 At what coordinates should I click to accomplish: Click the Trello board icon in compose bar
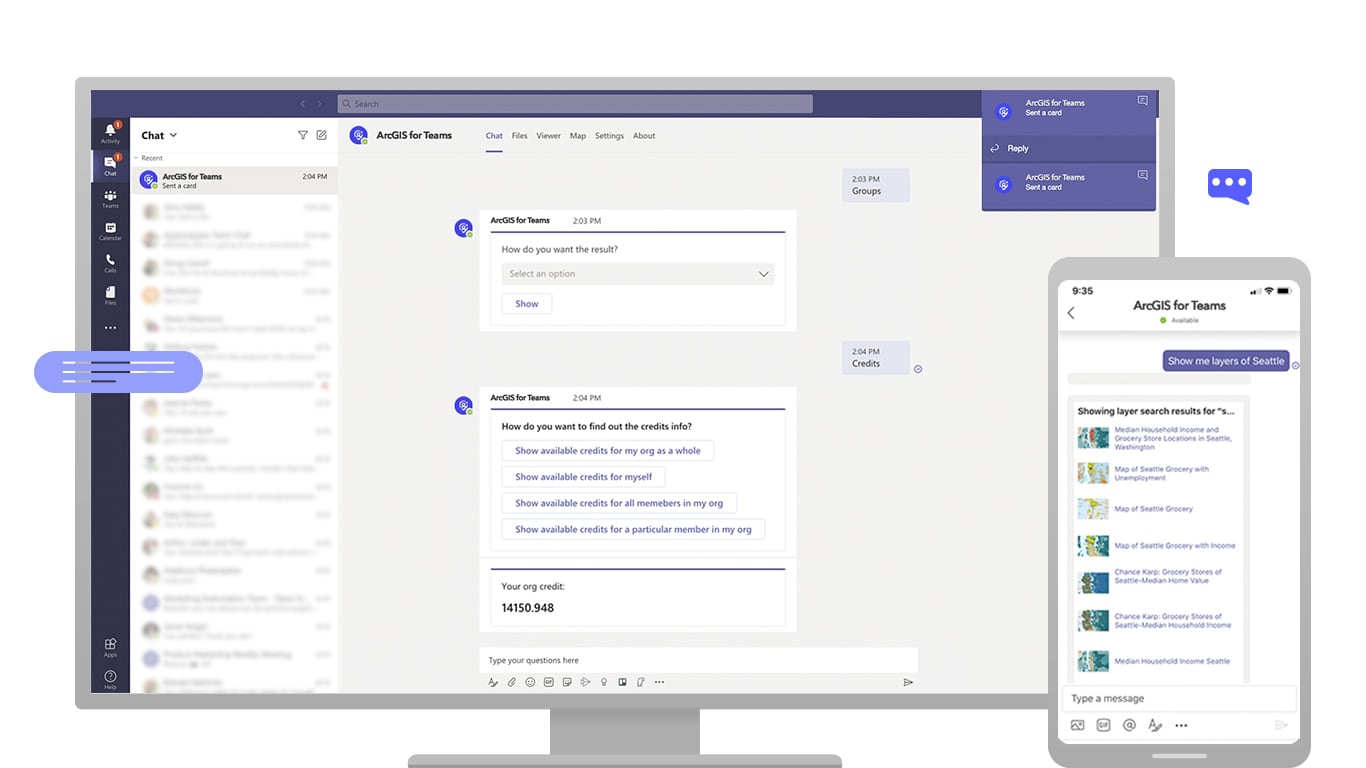click(x=622, y=682)
